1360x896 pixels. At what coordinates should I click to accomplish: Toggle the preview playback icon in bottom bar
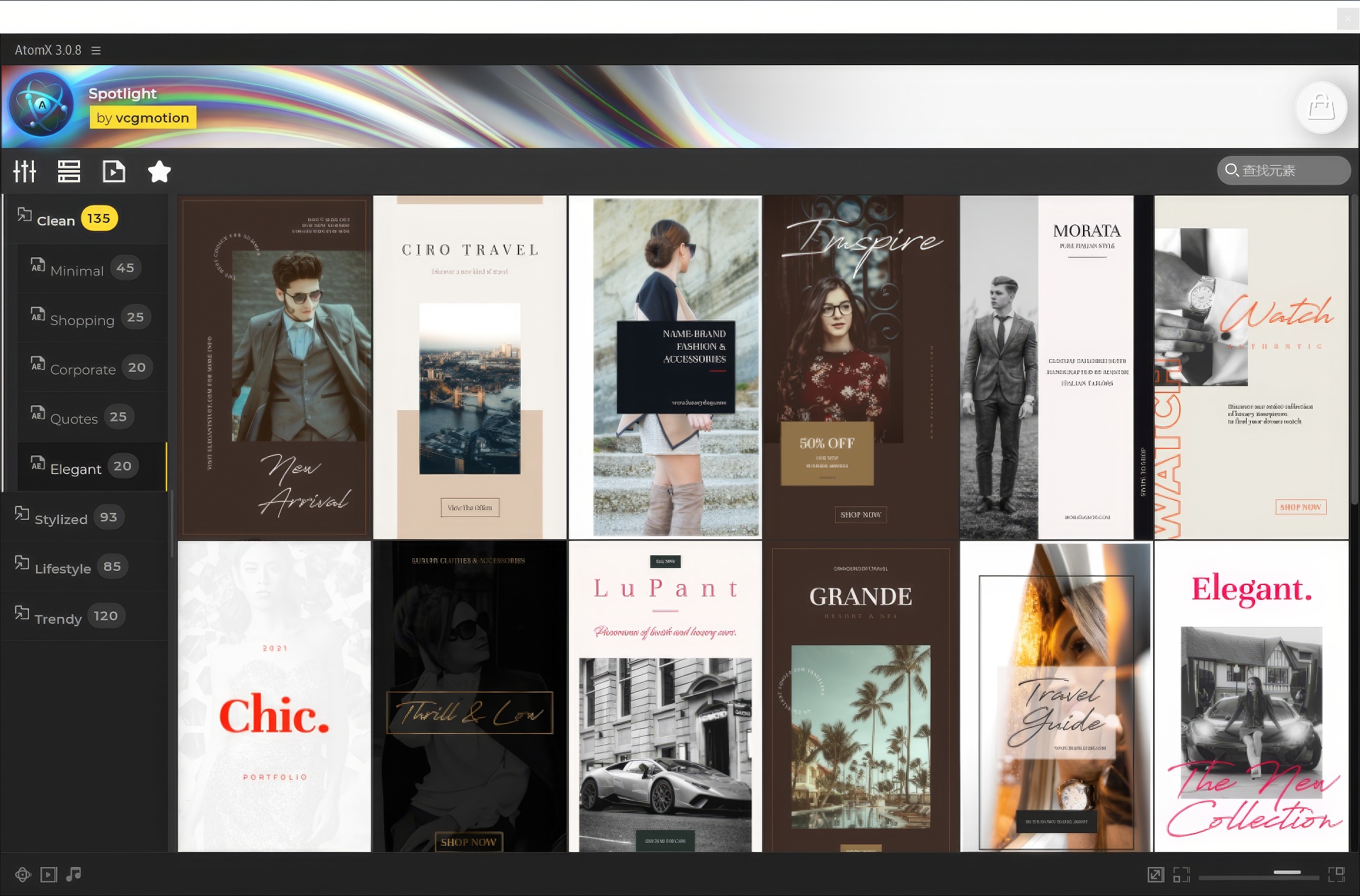(x=48, y=875)
